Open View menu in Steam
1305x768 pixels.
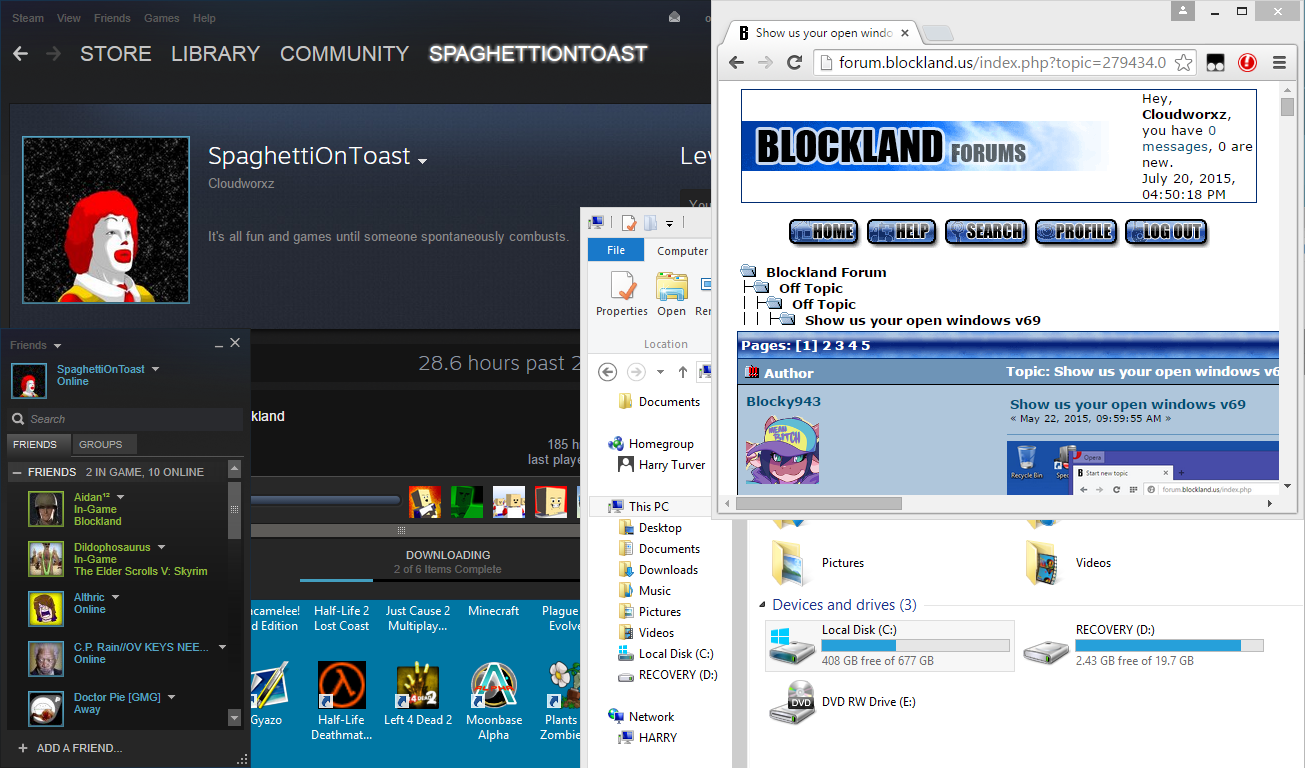click(x=69, y=18)
